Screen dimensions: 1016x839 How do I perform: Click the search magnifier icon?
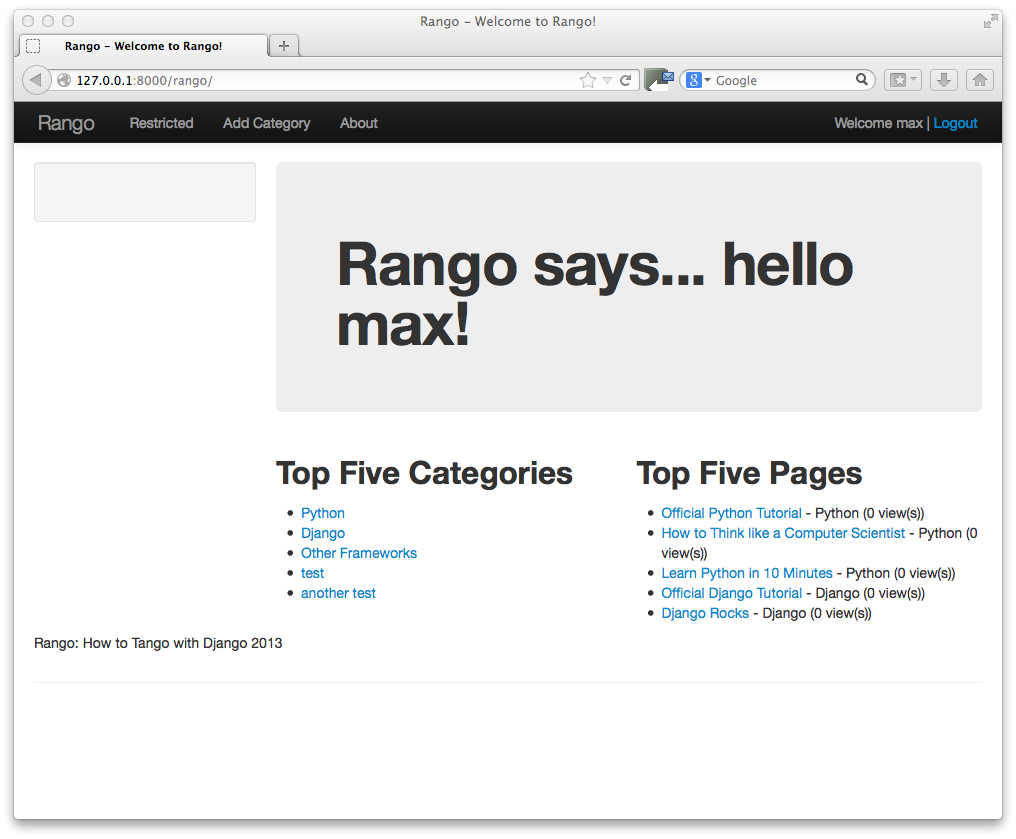[x=861, y=80]
